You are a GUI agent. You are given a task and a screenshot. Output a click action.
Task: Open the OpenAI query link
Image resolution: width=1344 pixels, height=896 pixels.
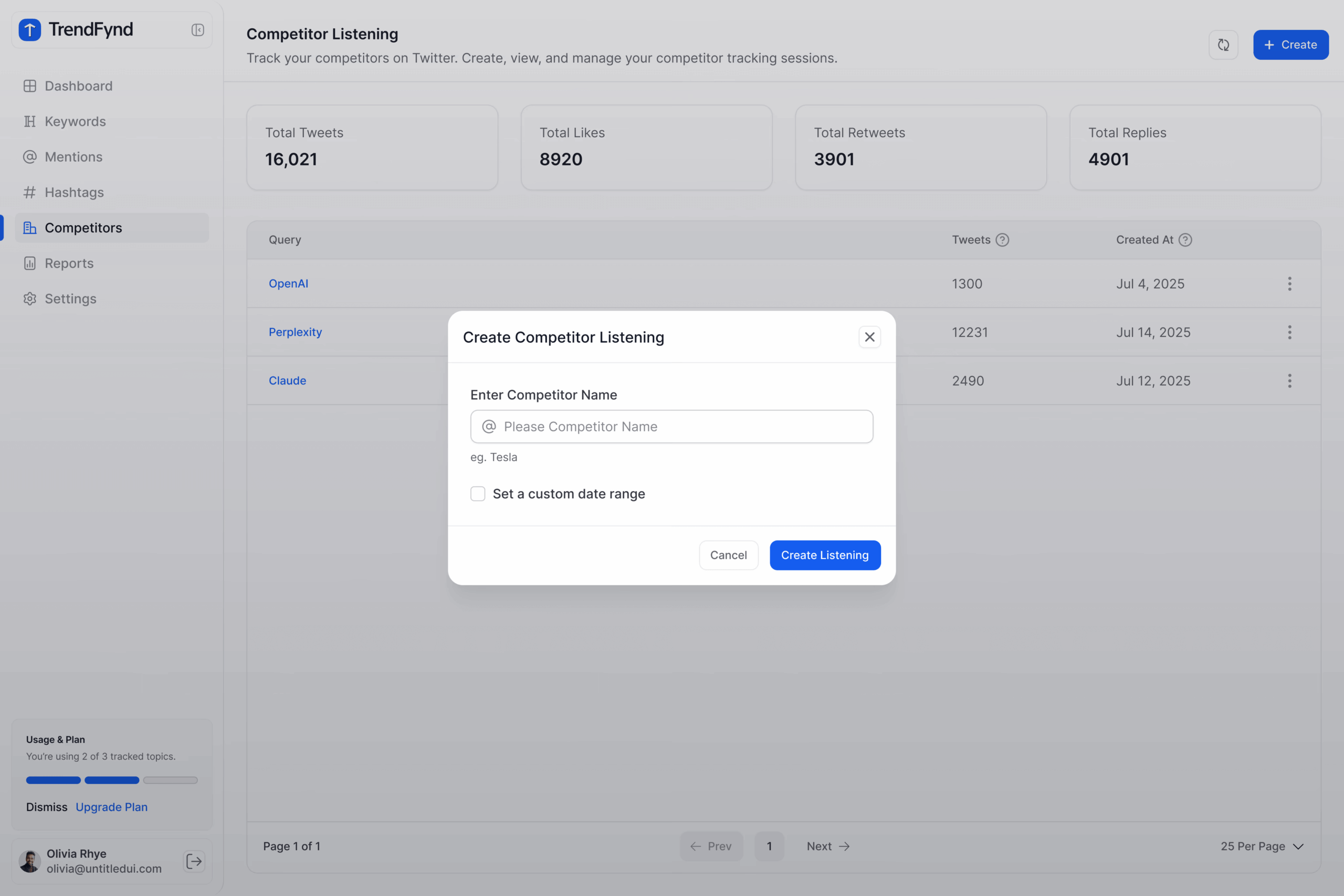tap(289, 283)
